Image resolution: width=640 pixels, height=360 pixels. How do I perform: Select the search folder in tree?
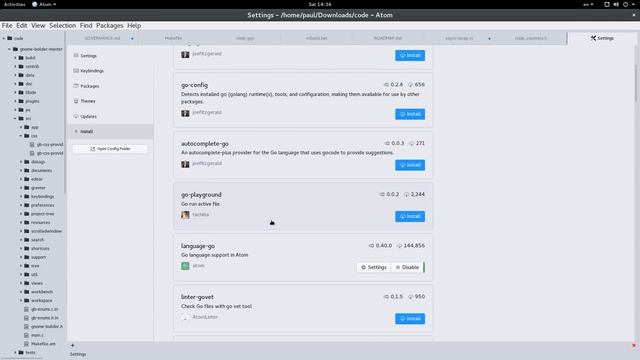[x=37, y=240]
